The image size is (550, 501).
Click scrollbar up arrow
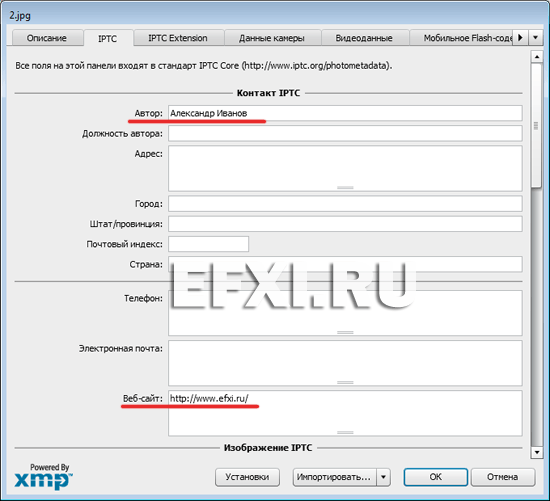(x=537, y=56)
